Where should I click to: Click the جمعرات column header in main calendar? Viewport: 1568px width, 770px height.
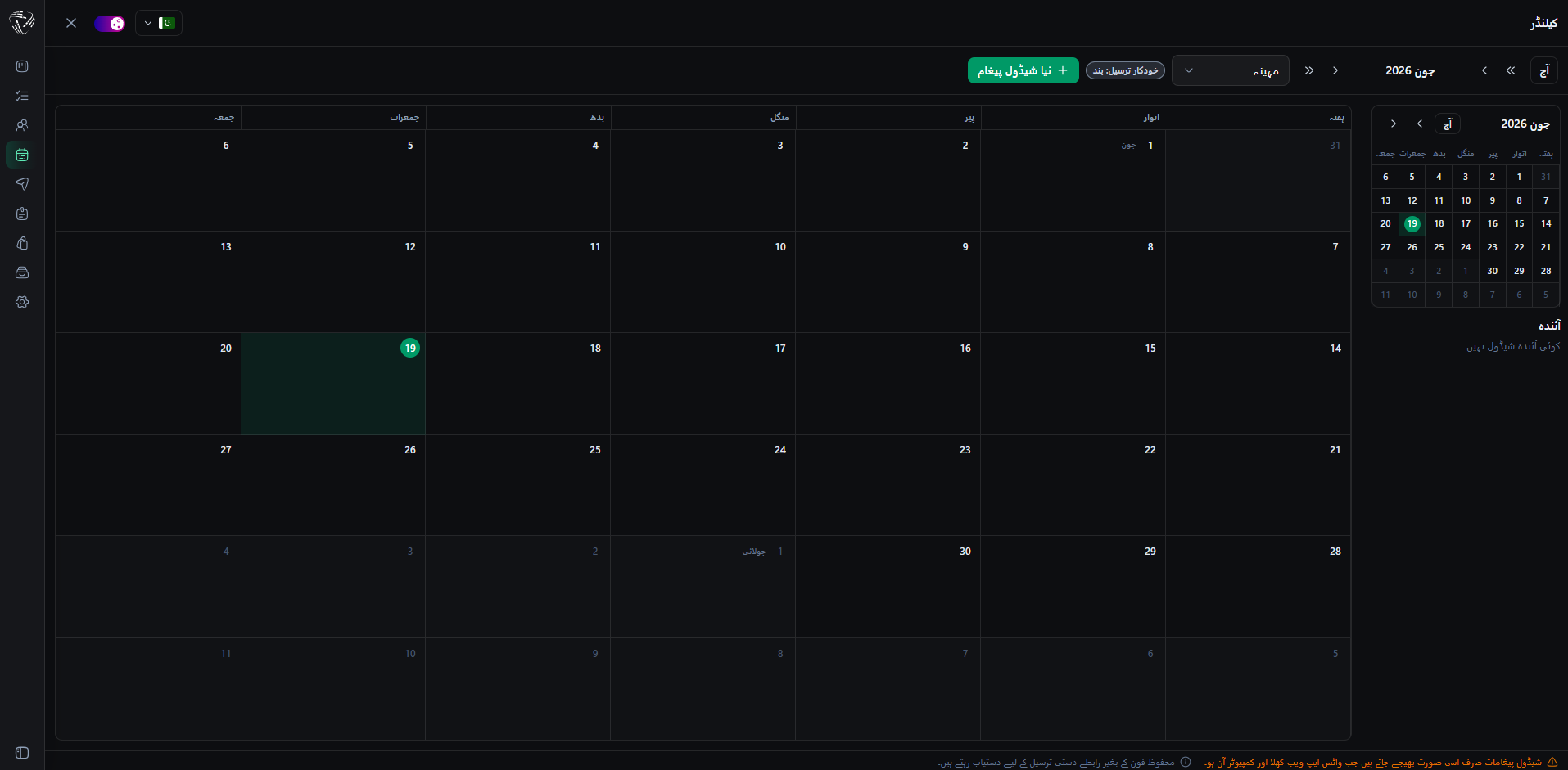(x=333, y=118)
